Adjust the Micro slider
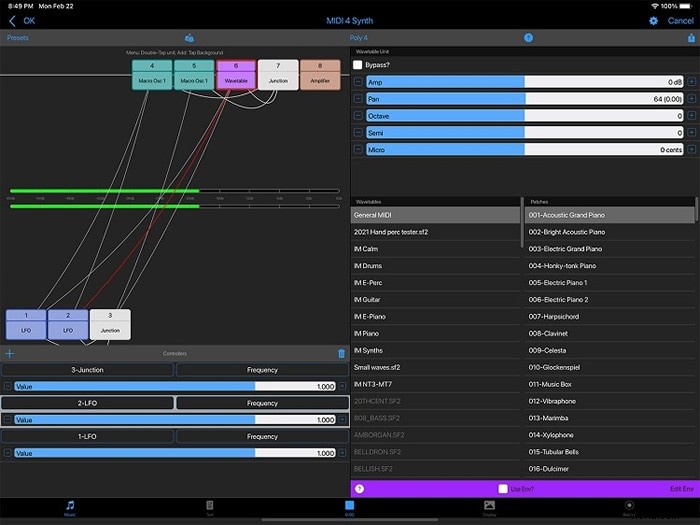The width and height of the screenshot is (700, 525). (525, 150)
